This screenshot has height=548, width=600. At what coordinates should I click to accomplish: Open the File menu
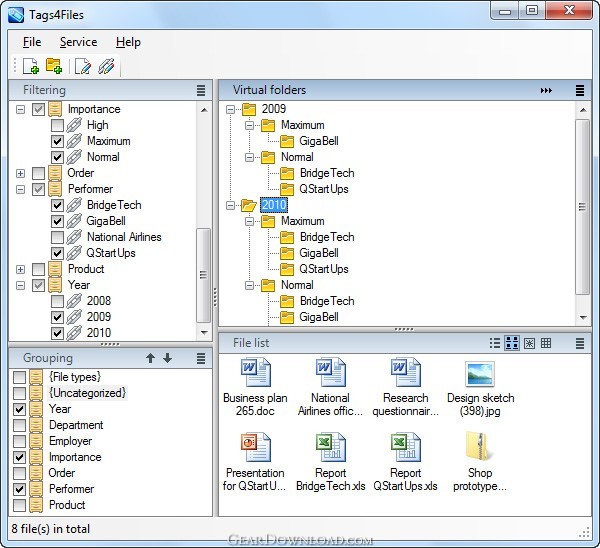32,42
